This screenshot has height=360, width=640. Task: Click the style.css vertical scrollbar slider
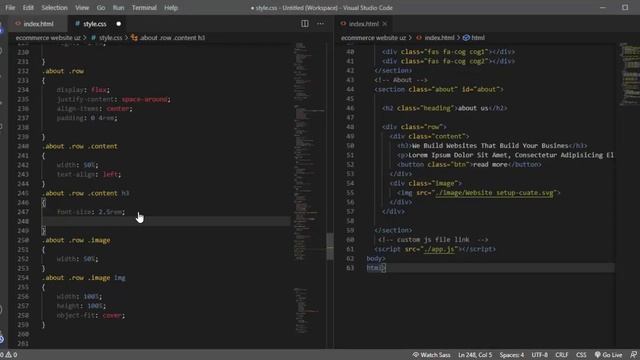330,246
